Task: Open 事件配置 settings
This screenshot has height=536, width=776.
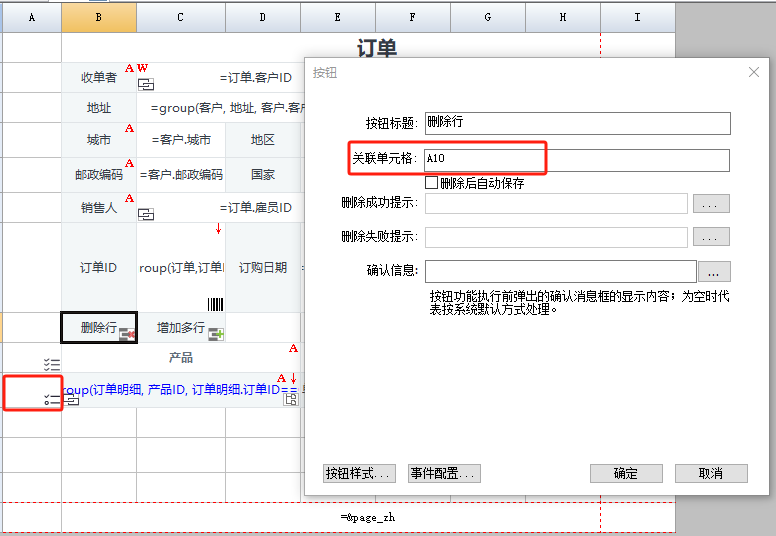Action: (x=445, y=473)
